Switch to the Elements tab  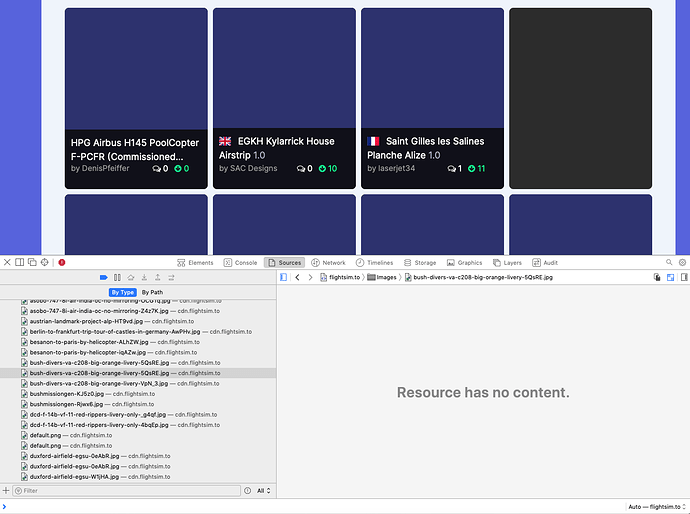pyautogui.click(x=195, y=262)
